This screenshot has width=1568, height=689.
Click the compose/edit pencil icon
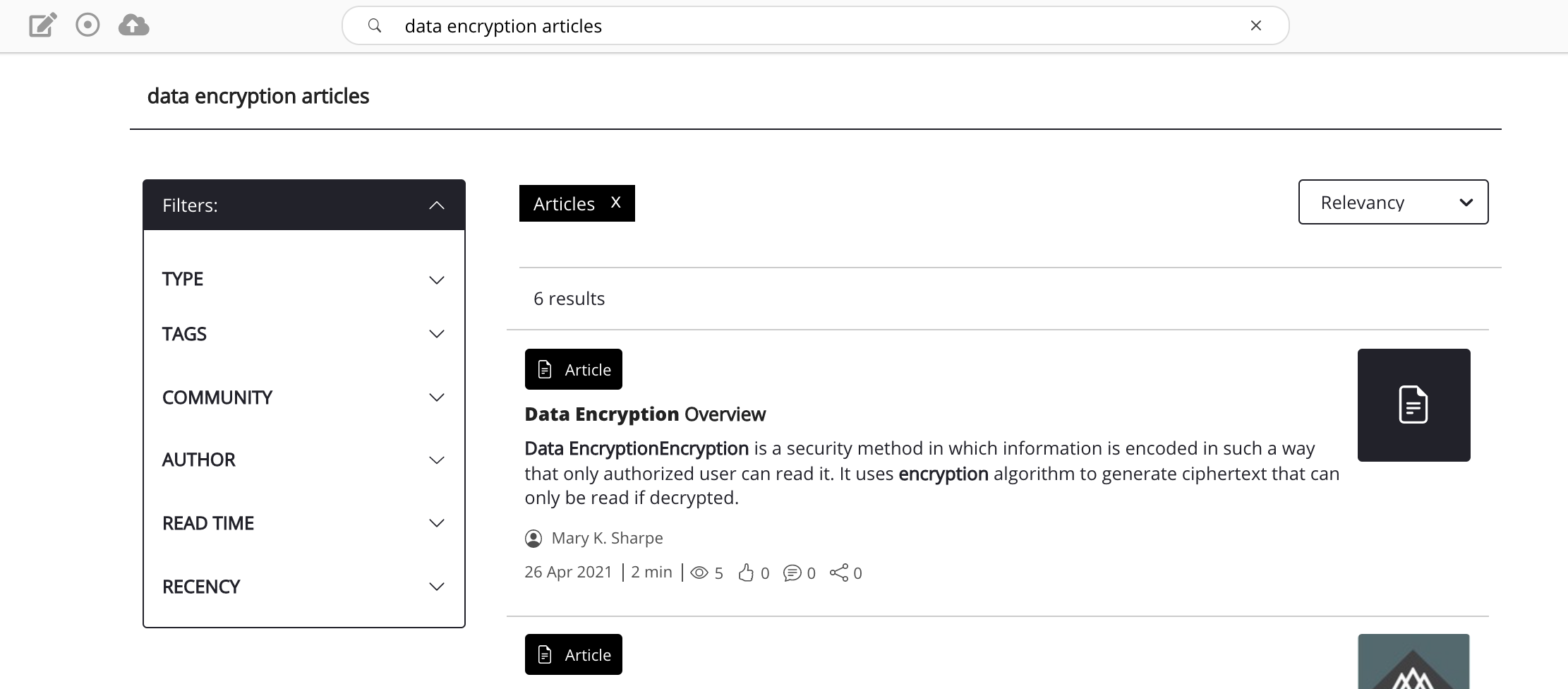42,25
